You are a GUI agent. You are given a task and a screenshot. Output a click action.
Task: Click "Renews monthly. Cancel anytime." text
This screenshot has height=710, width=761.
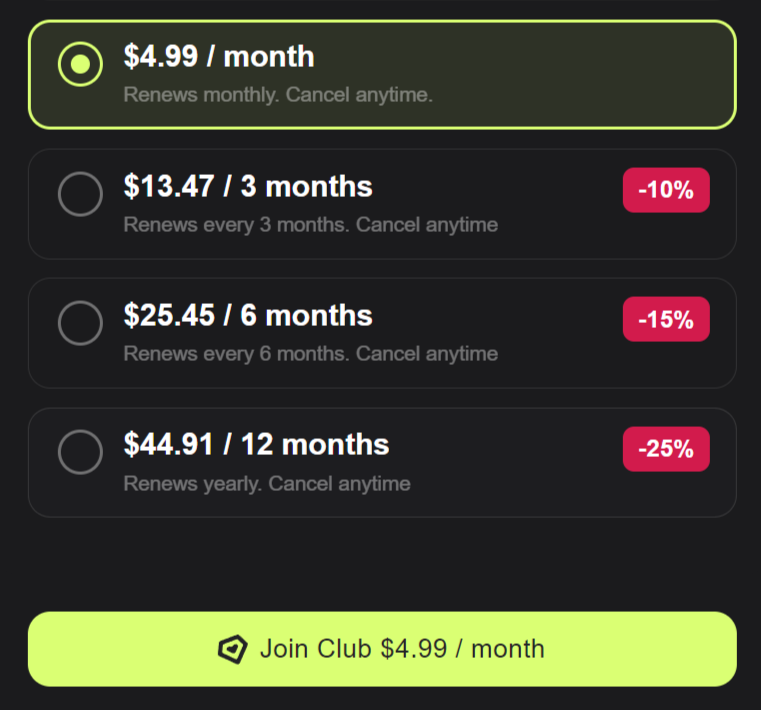tap(278, 95)
